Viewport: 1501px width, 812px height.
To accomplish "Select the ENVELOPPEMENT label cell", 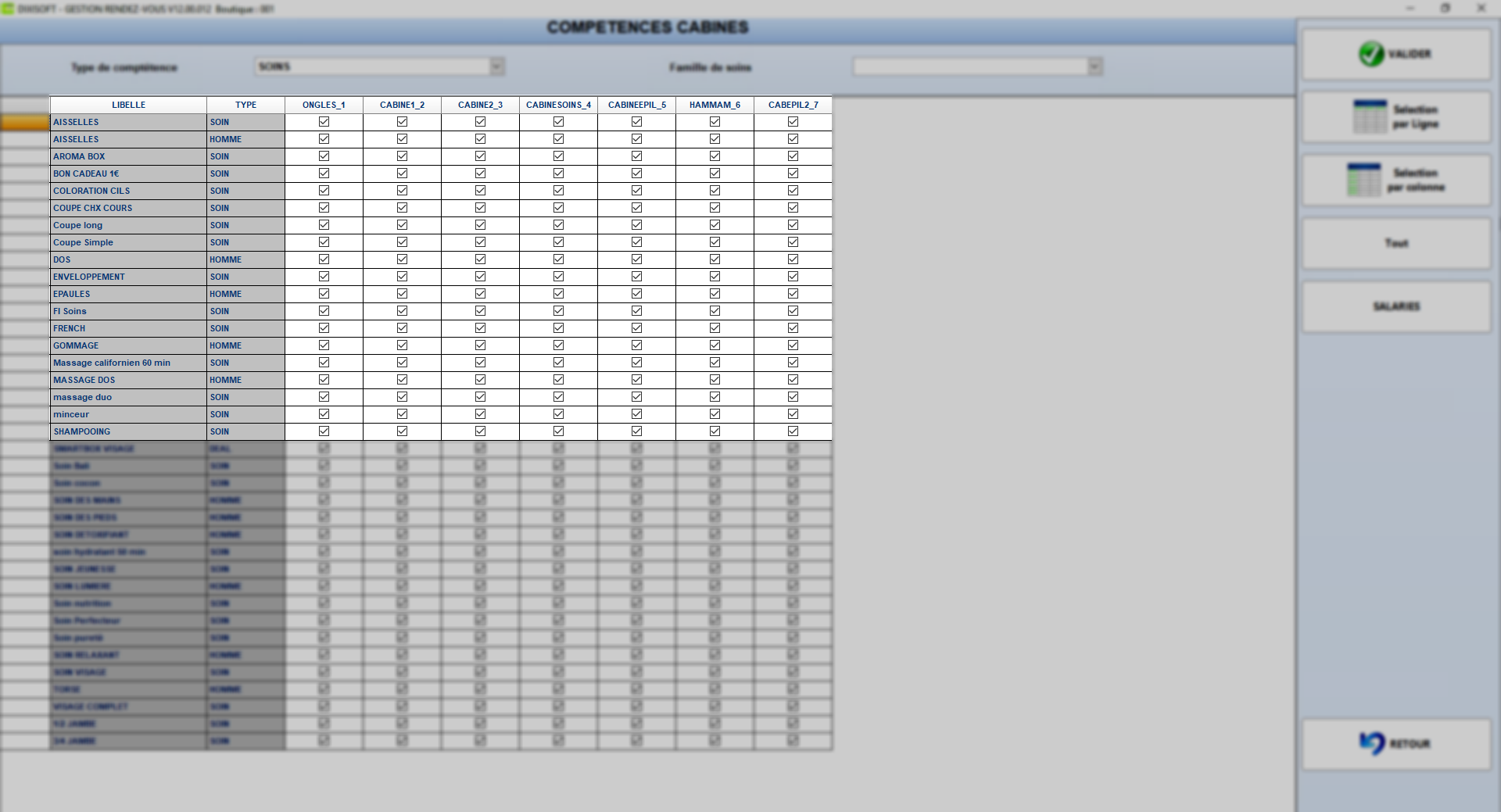I will point(128,277).
